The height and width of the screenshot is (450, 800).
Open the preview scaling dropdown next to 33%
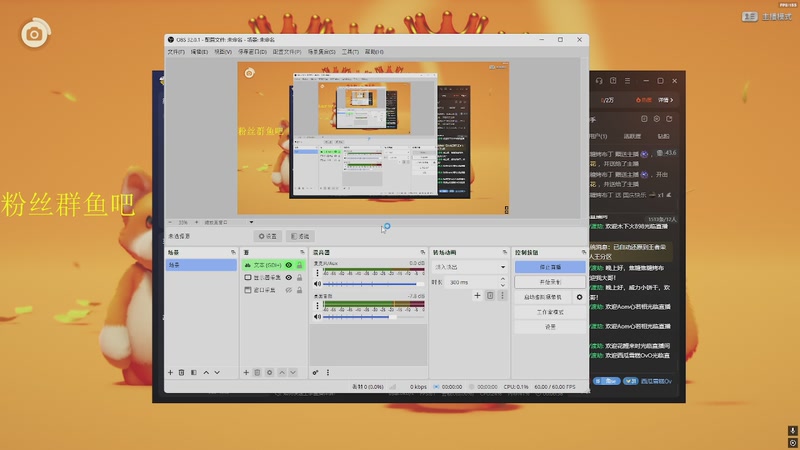251,222
